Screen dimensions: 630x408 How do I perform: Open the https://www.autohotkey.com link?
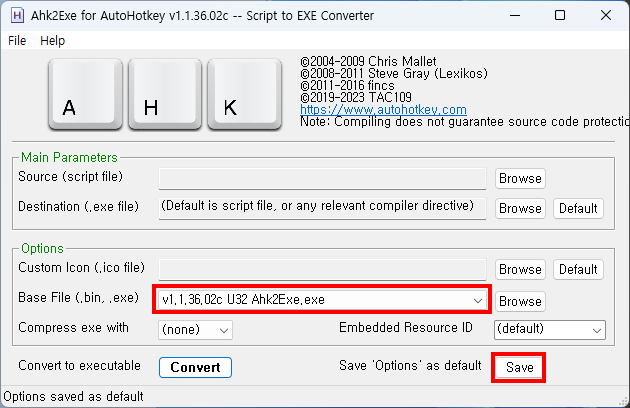pos(383,109)
